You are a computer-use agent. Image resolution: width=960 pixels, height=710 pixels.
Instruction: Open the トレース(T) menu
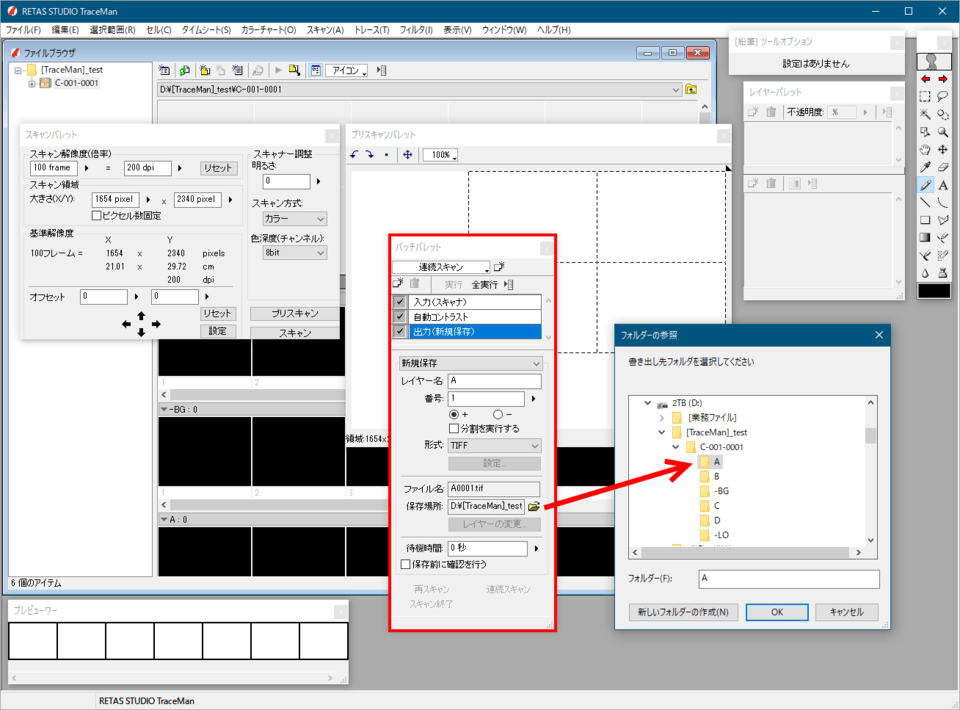point(372,30)
